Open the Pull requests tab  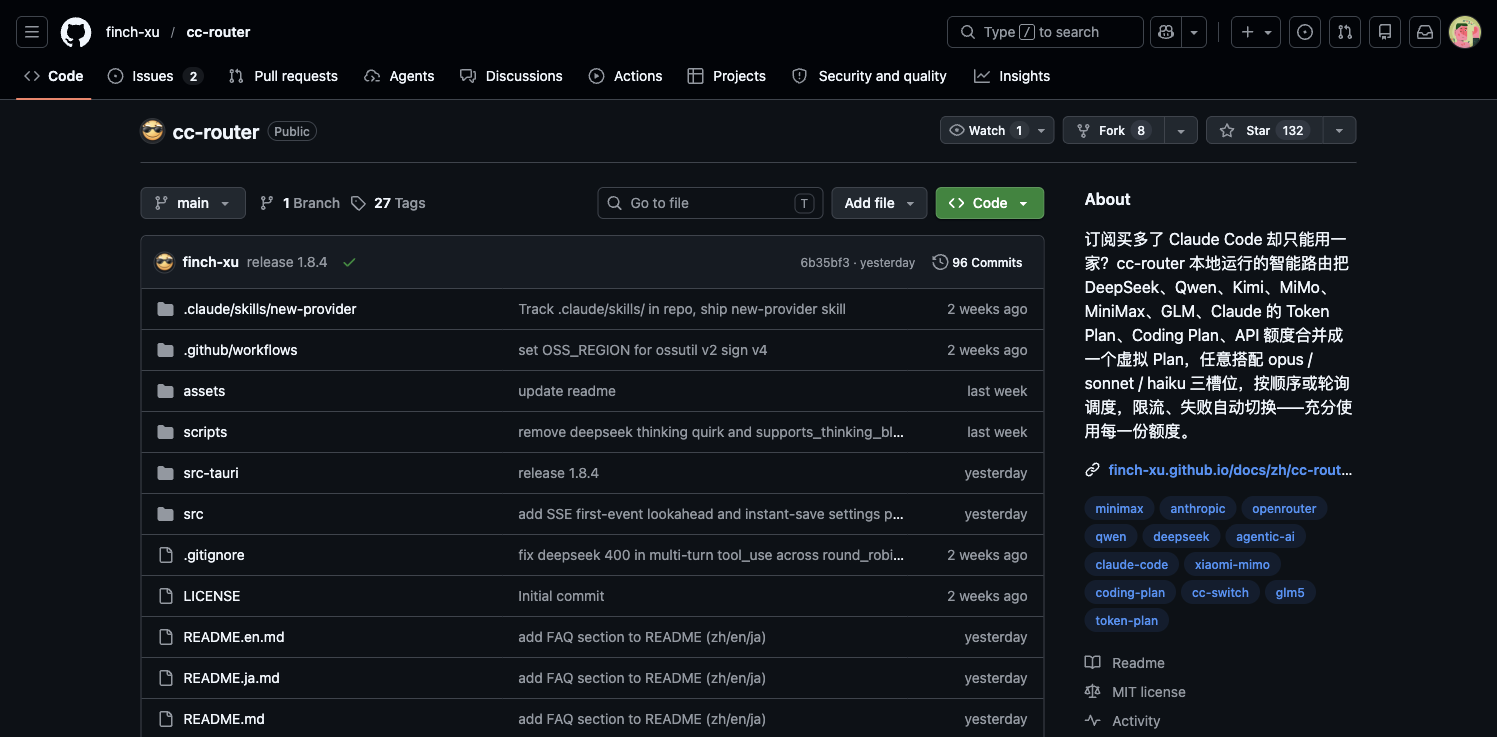(x=283, y=76)
